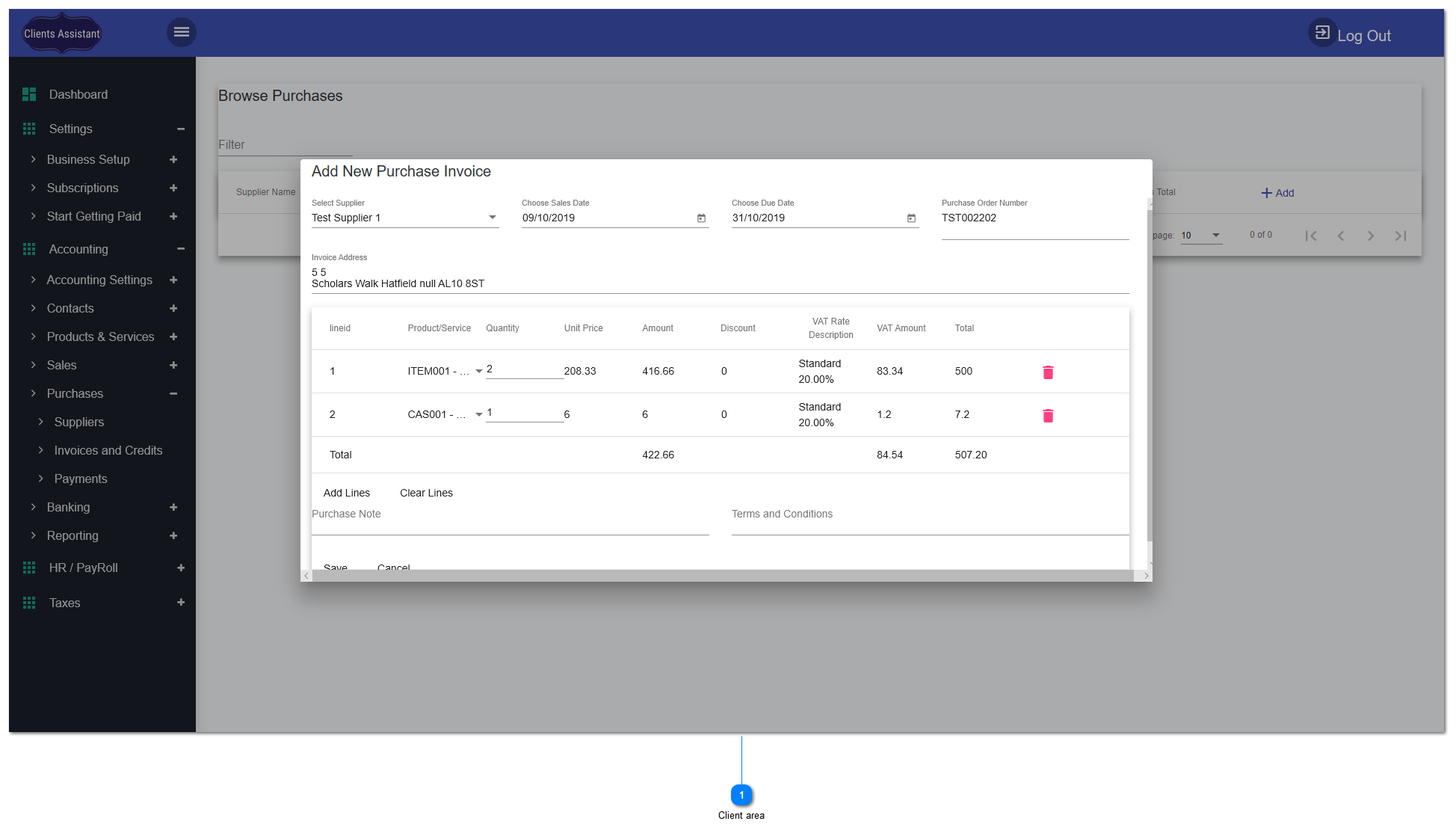Image resolution: width=1456 pixels, height=833 pixels.
Task: Open the Due Date calendar picker
Action: pos(911,218)
